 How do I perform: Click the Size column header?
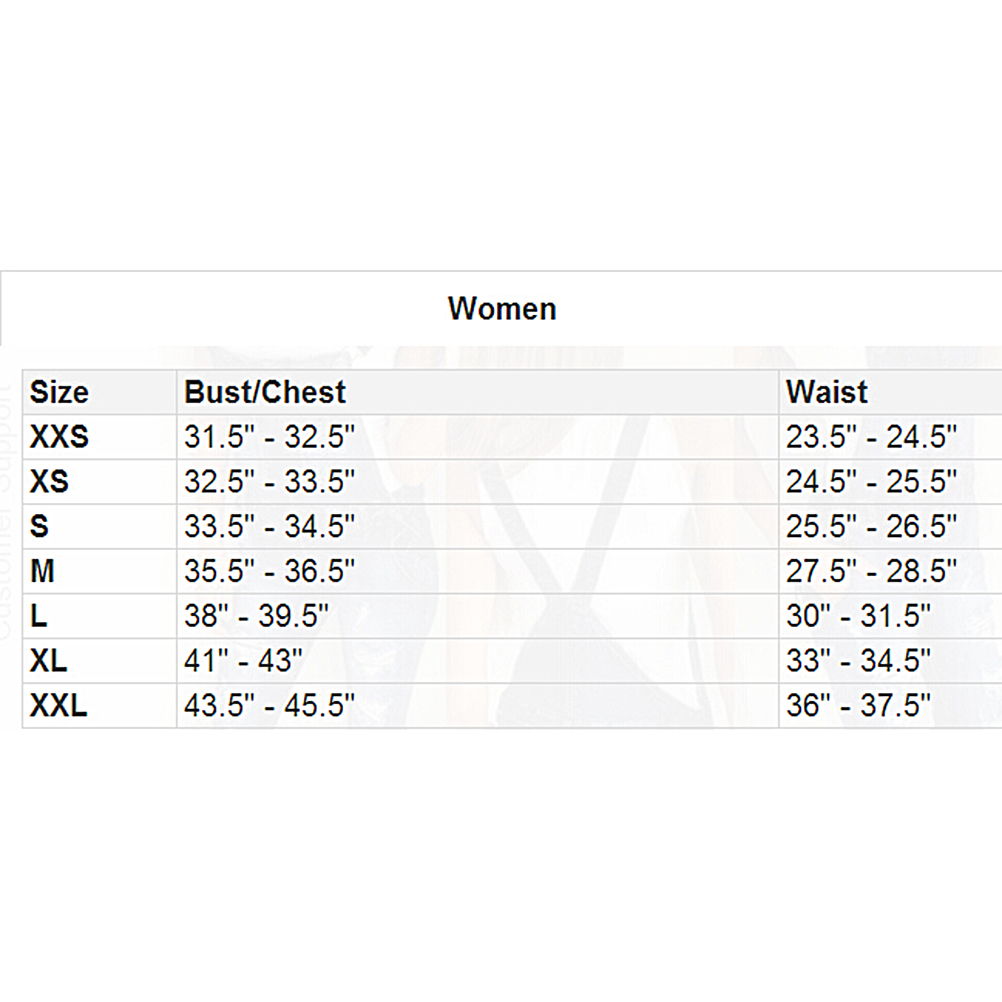coord(59,393)
